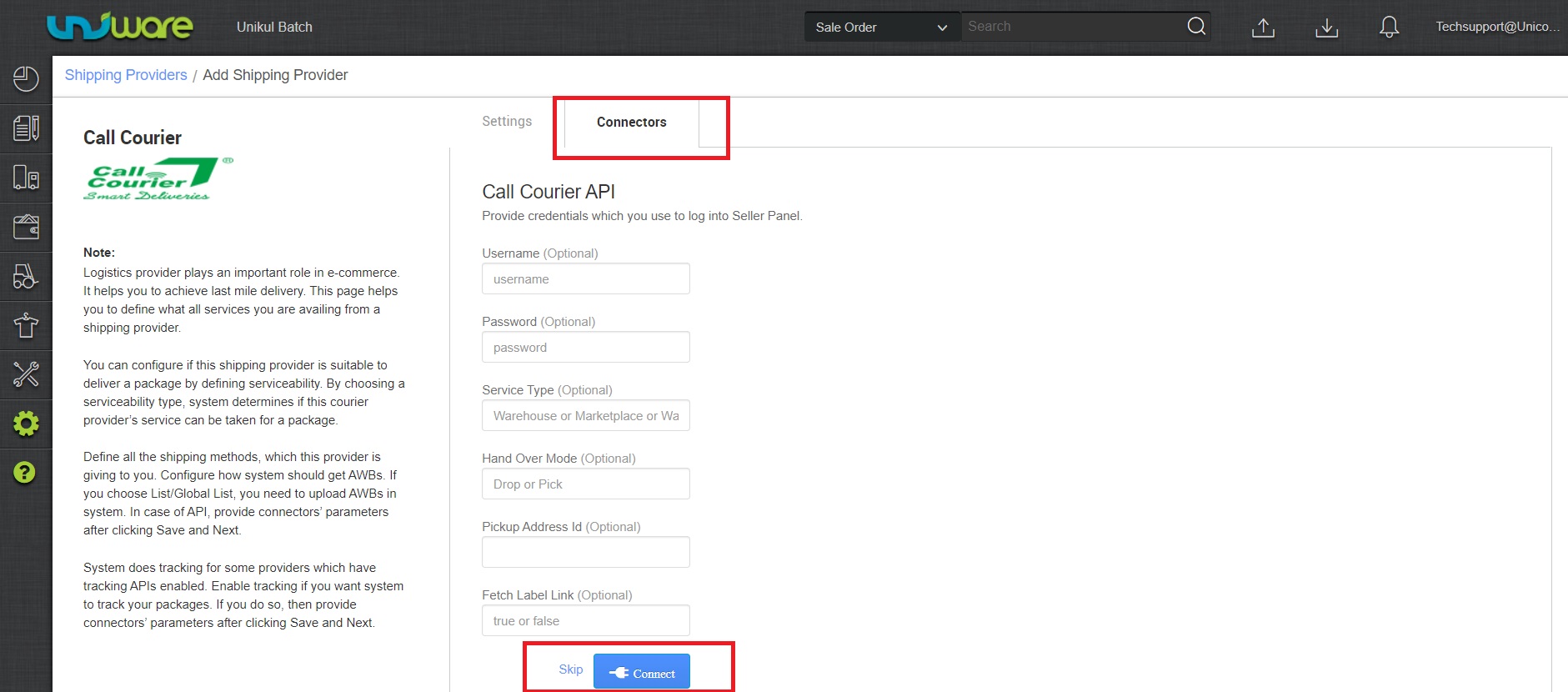Open the Products catalog sidebar icon
This screenshot has height=692, width=1568.
click(x=26, y=177)
